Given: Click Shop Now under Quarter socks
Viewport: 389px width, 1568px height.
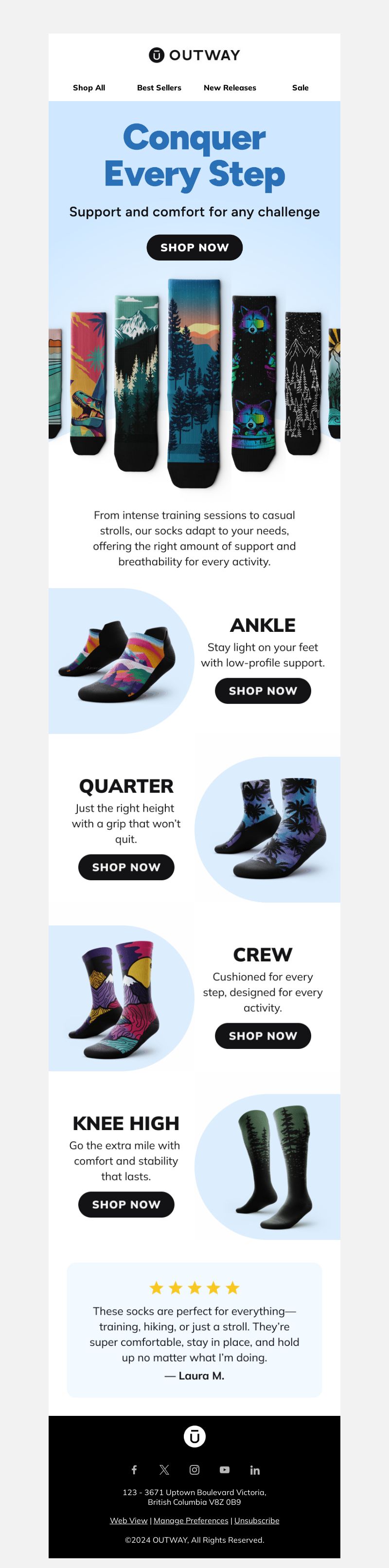Looking at the screenshot, I should (126, 868).
